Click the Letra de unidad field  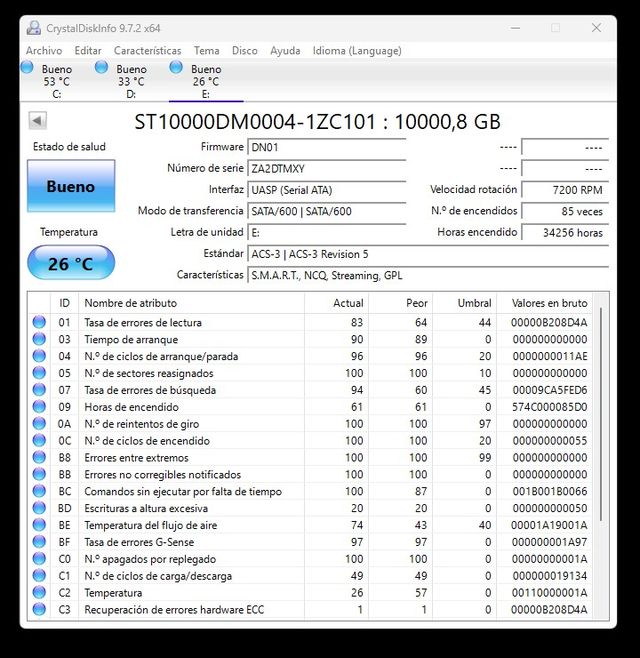point(327,232)
